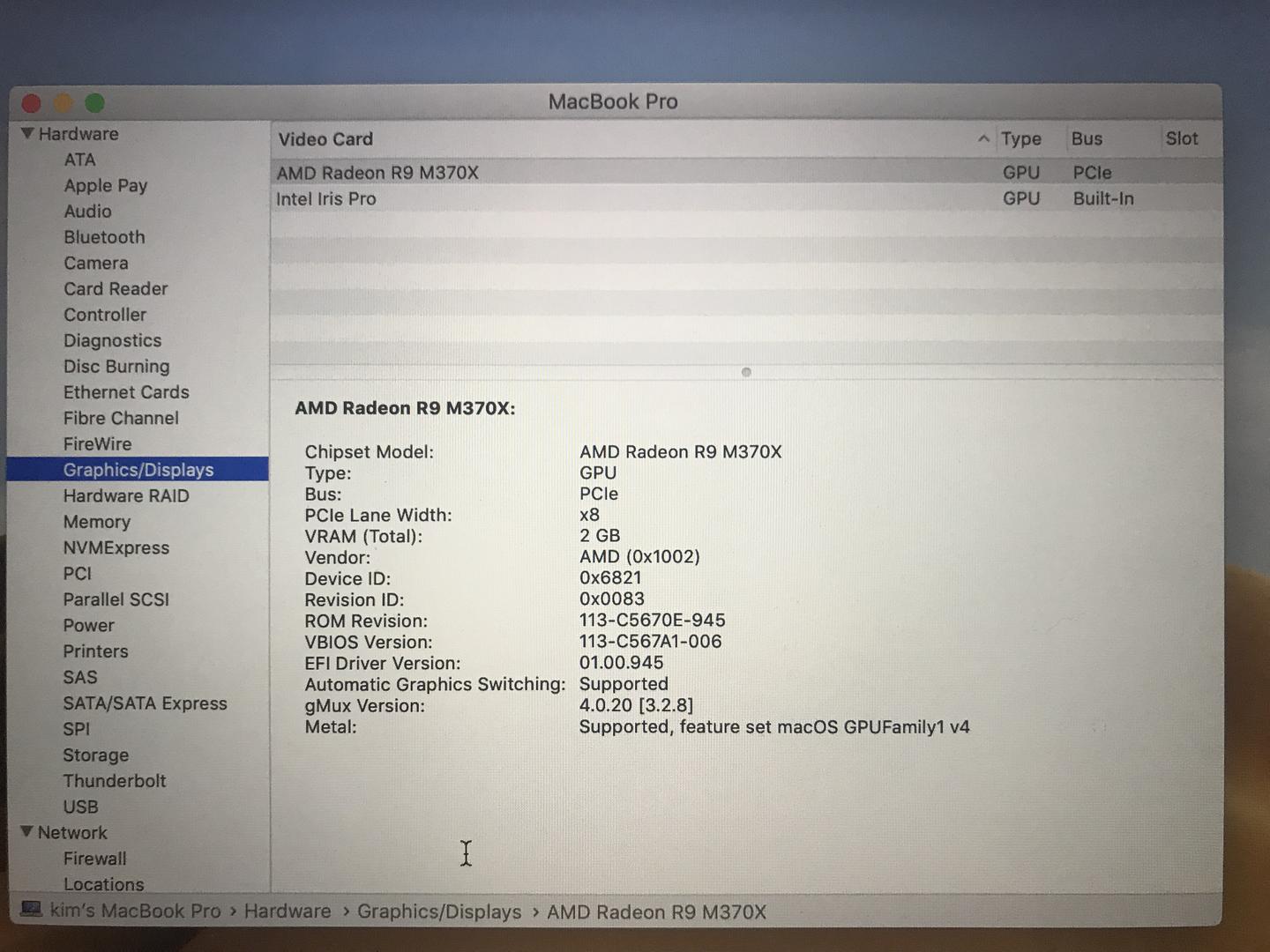Click the AMD Radeon R9 M370X: heading
Viewport: 1270px width, 952px height.
tap(405, 408)
